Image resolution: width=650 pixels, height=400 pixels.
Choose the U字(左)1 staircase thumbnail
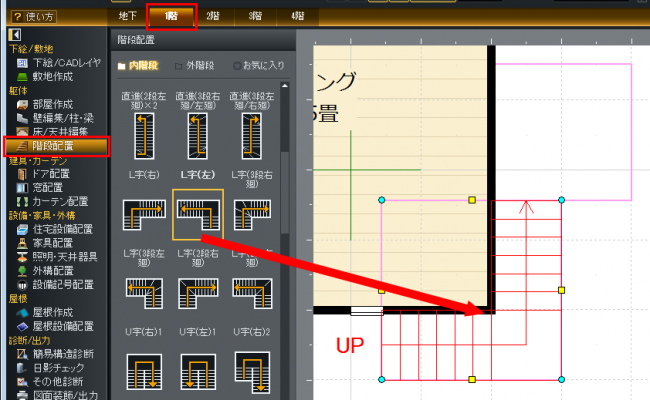[196, 371]
